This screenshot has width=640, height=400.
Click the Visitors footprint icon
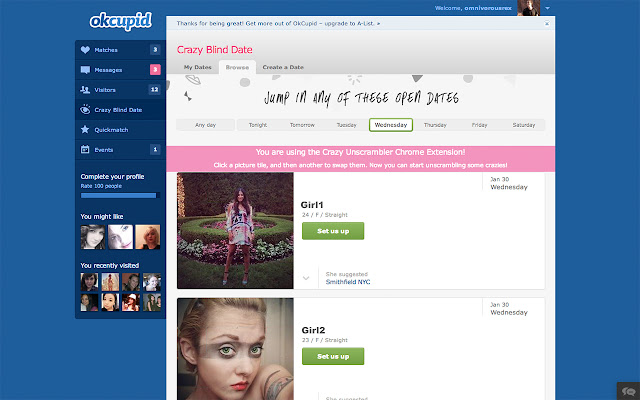pos(85,89)
